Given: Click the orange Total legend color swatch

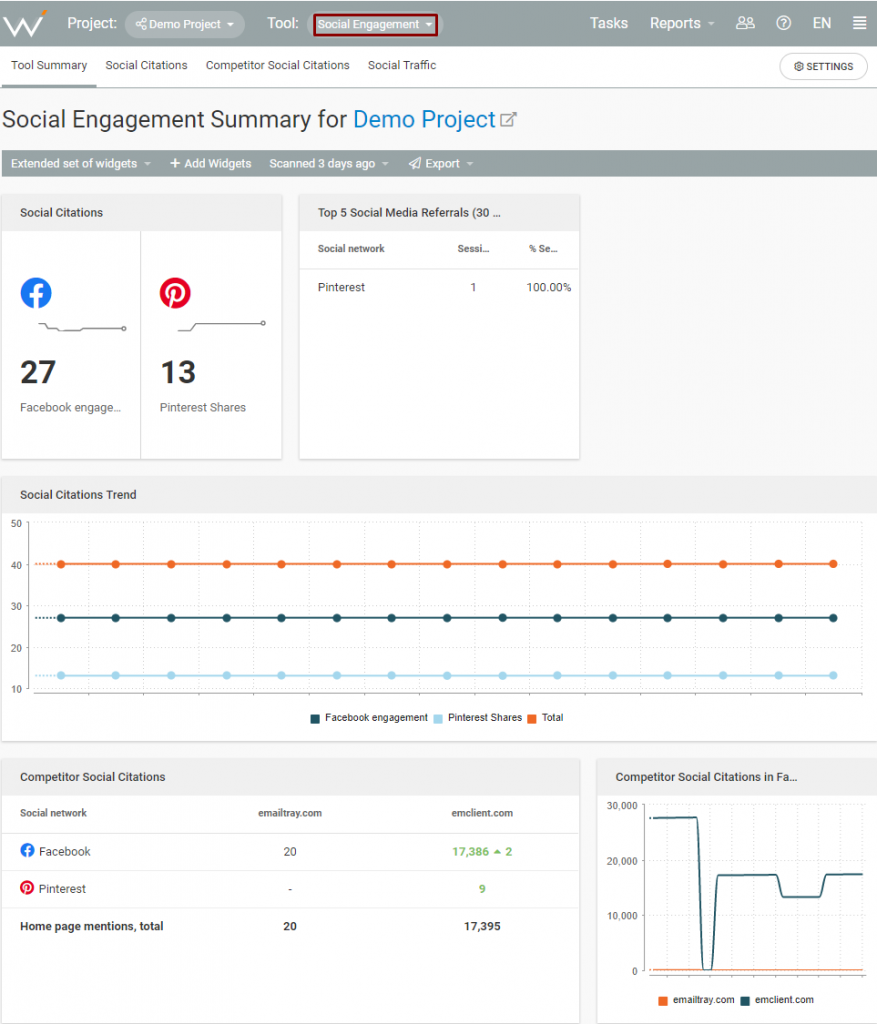Looking at the screenshot, I should coord(532,718).
